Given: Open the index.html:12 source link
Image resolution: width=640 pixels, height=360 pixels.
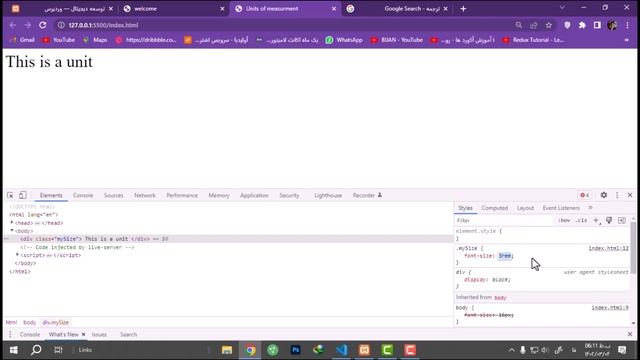Looking at the screenshot, I should (608, 248).
